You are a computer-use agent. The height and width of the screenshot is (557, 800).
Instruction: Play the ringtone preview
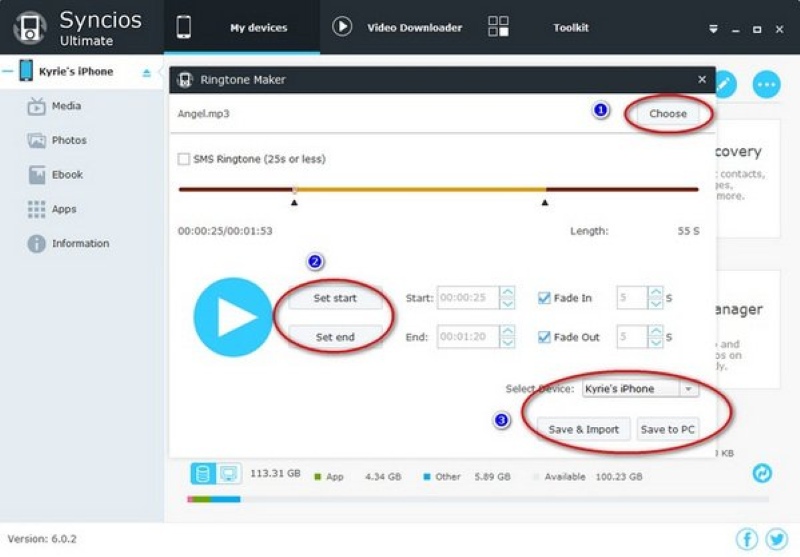click(233, 317)
